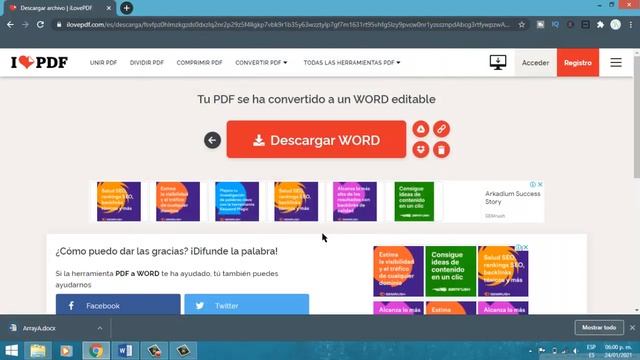Click the Registro button
The width and height of the screenshot is (640, 360).
(x=578, y=62)
